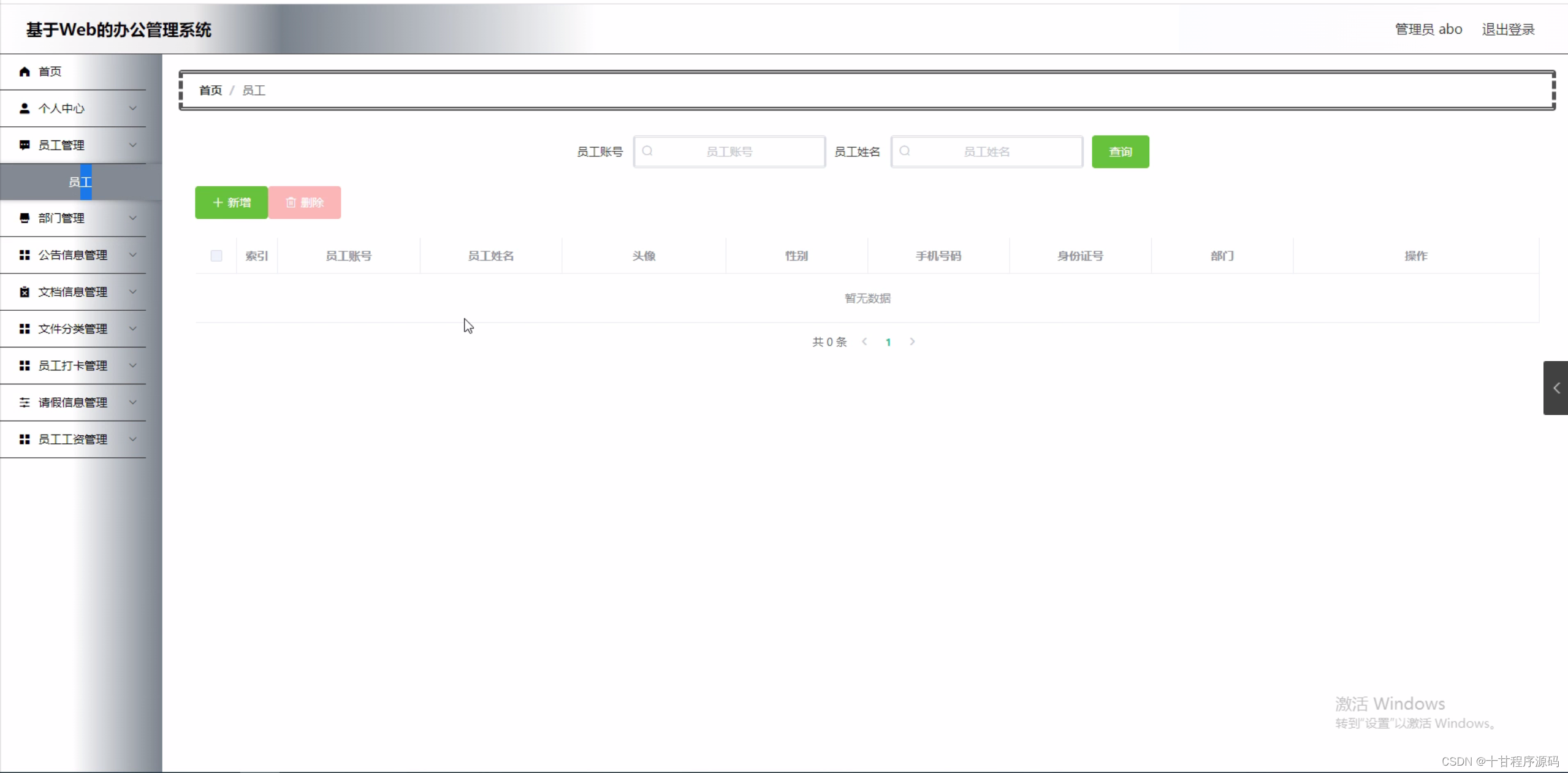Select the highlighted 员工 submenu item

80,181
